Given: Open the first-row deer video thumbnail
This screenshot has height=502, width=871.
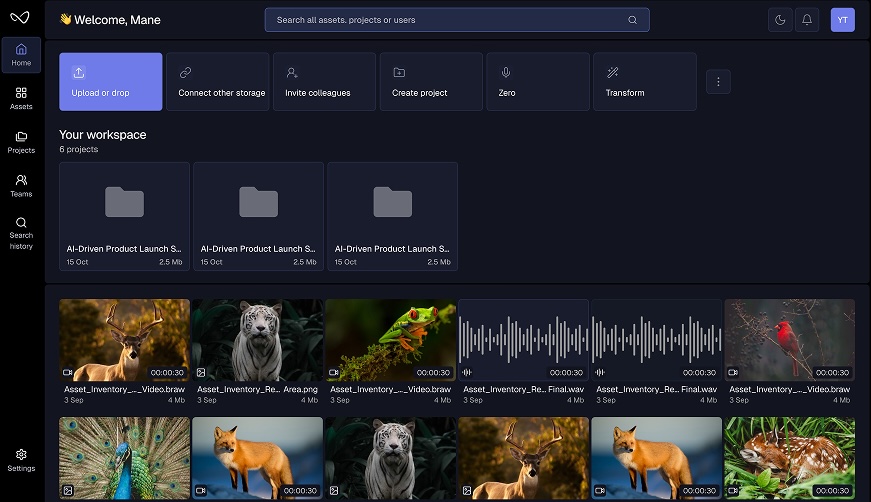Looking at the screenshot, I should click(x=124, y=340).
